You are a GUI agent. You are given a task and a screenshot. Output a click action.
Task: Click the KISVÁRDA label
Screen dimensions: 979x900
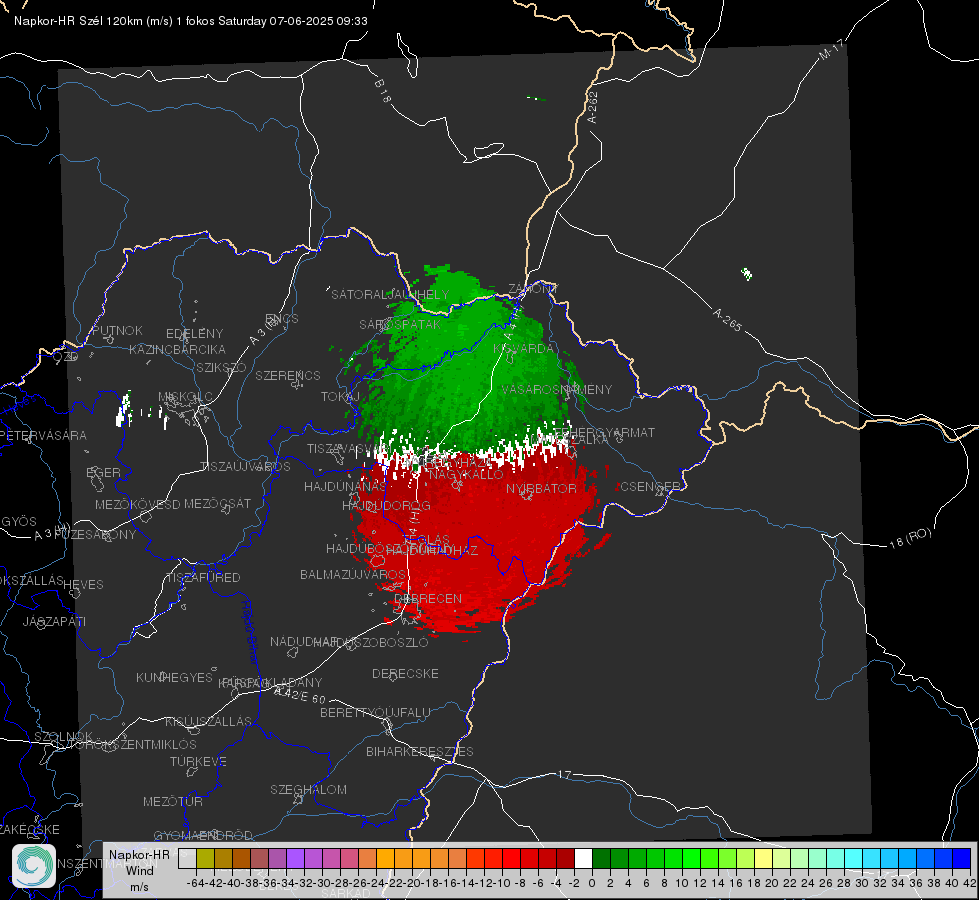click(523, 349)
